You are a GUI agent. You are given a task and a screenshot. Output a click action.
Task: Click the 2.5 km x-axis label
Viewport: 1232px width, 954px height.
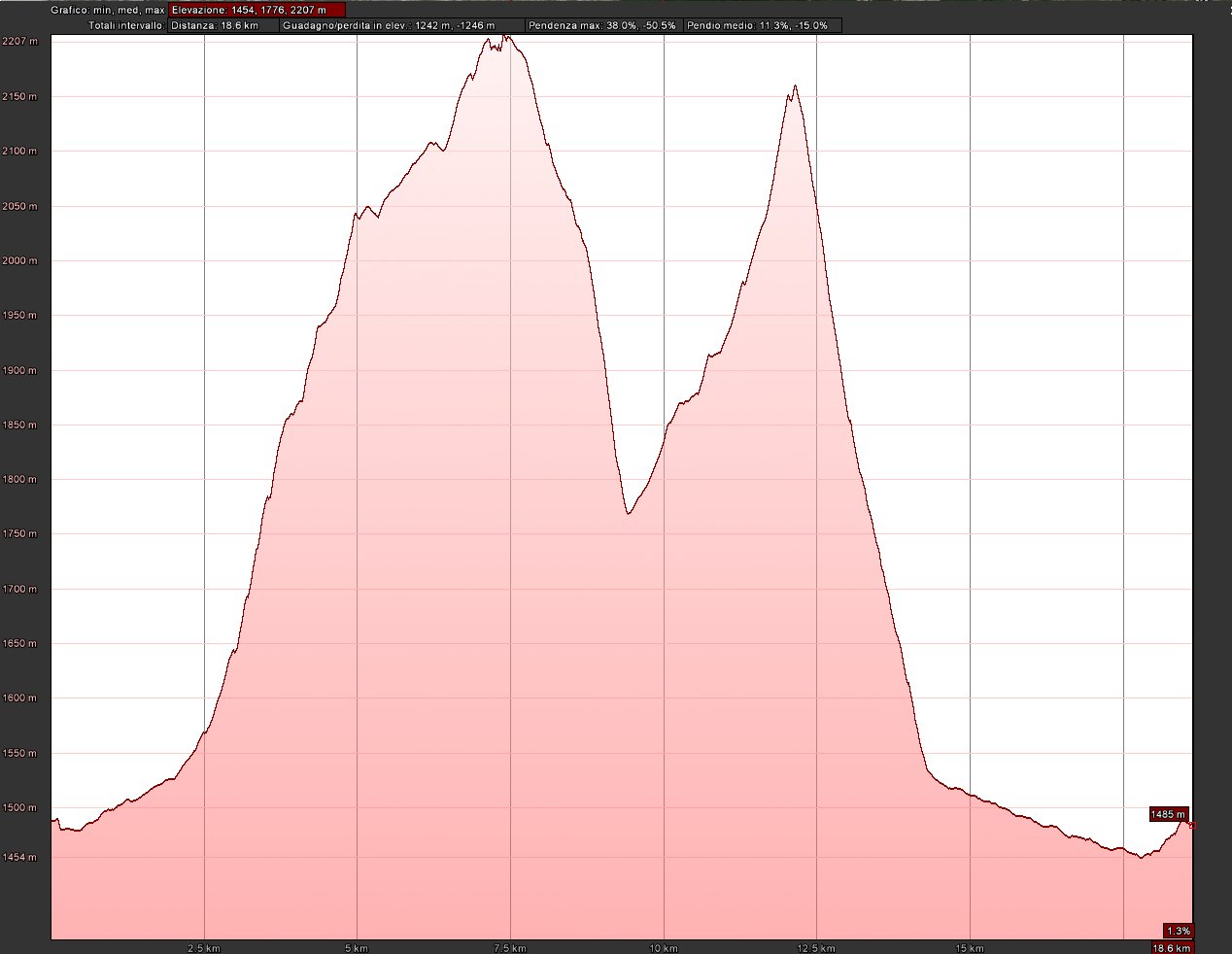coord(204,948)
